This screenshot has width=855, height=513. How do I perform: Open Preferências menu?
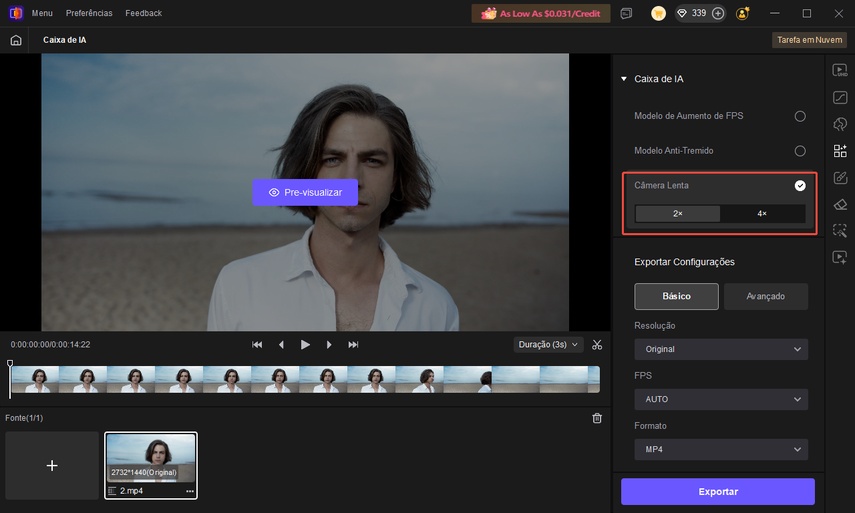(x=89, y=13)
